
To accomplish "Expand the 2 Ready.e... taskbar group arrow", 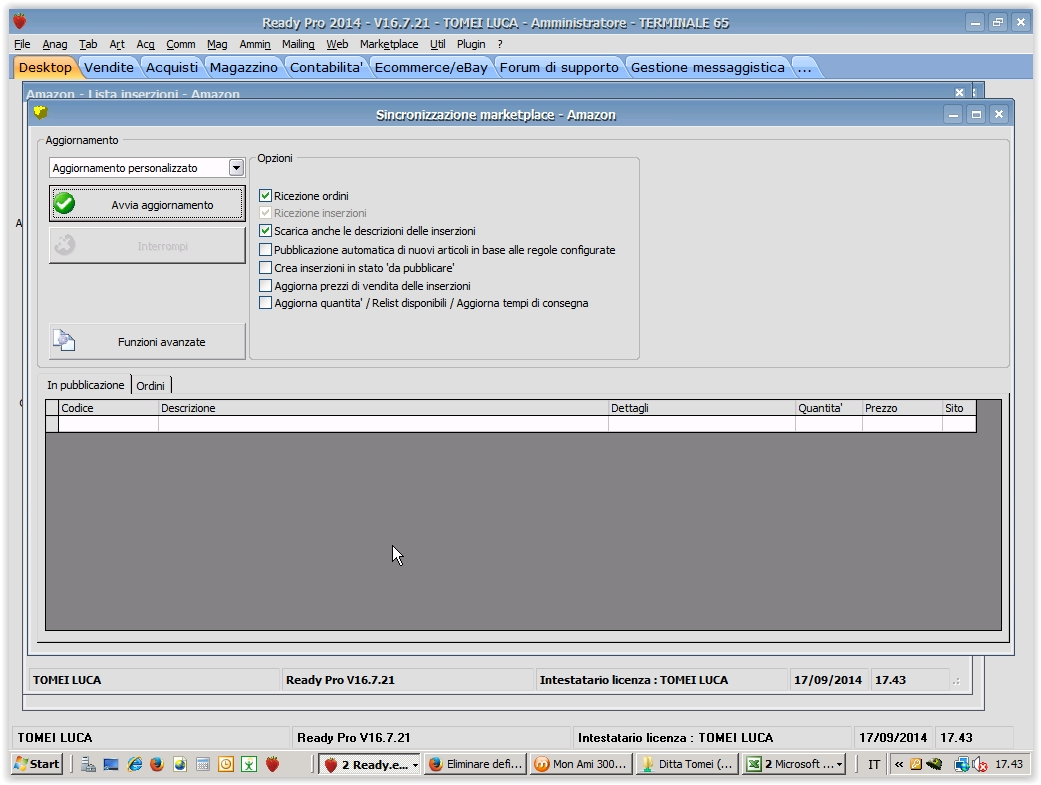I will 415,765.
